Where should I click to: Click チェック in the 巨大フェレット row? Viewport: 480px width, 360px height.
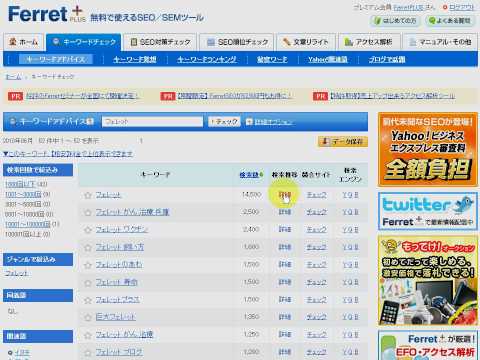tap(316, 317)
